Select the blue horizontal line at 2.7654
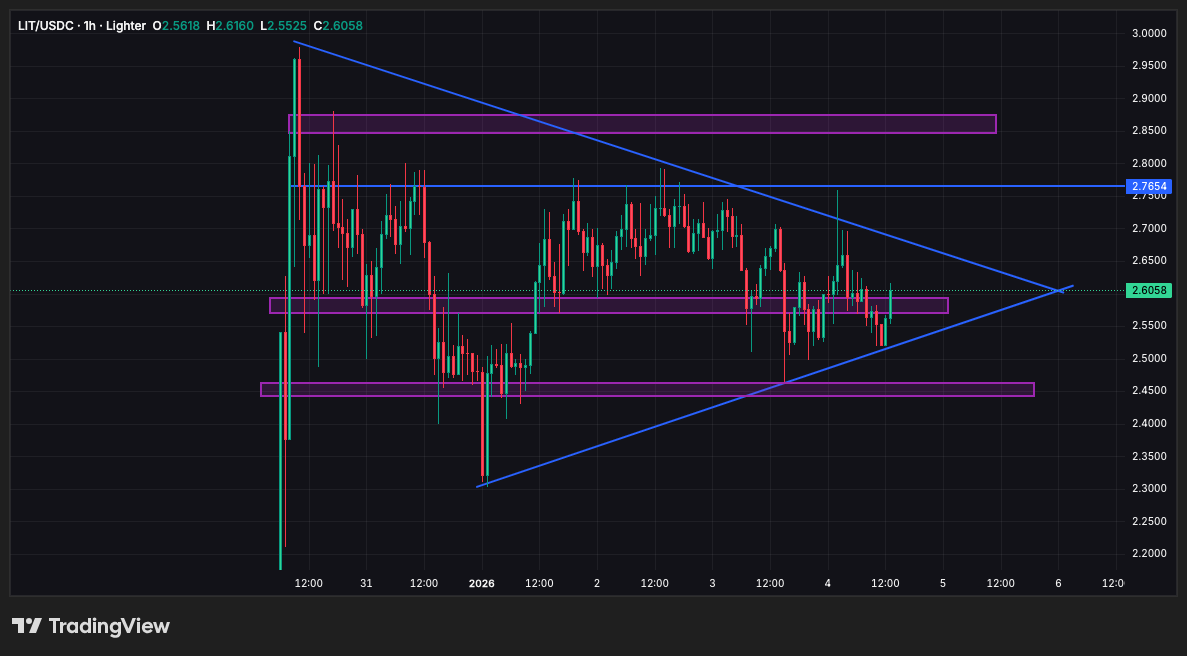The image size is (1187, 656). [708, 186]
